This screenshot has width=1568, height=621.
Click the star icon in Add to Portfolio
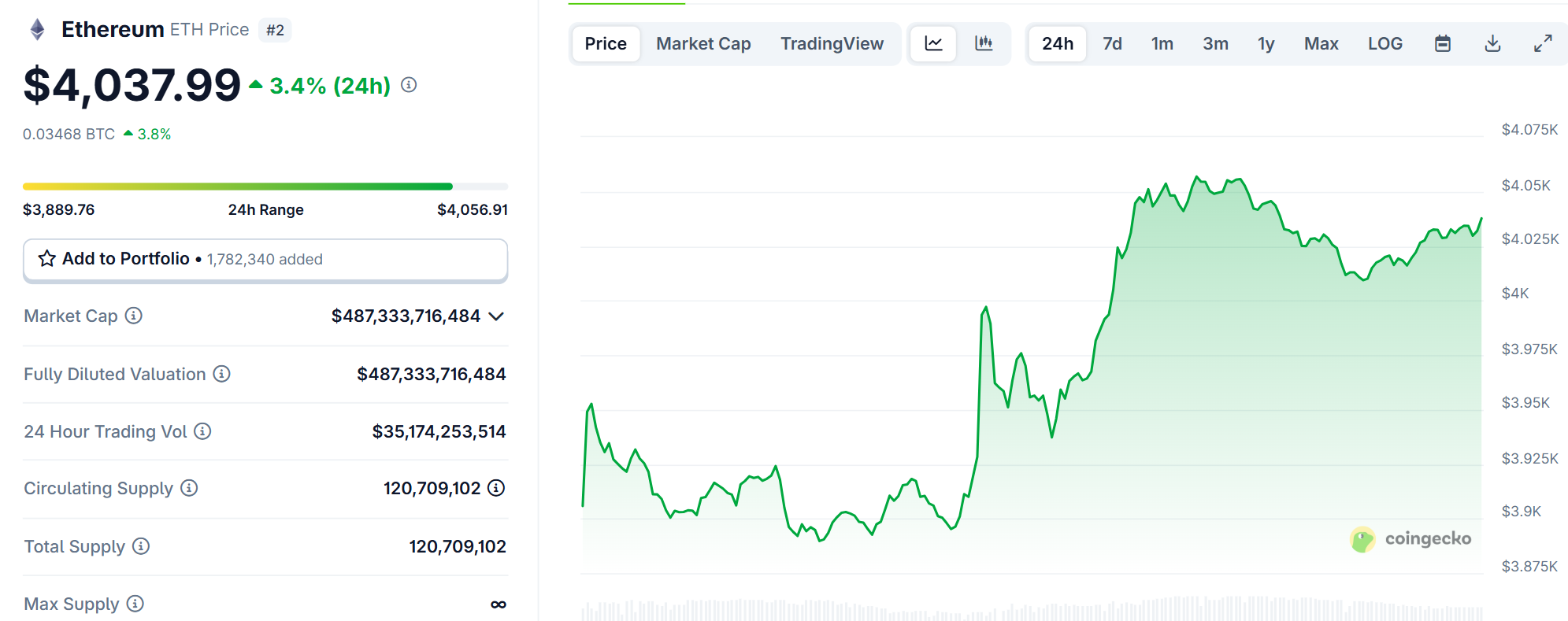47,259
